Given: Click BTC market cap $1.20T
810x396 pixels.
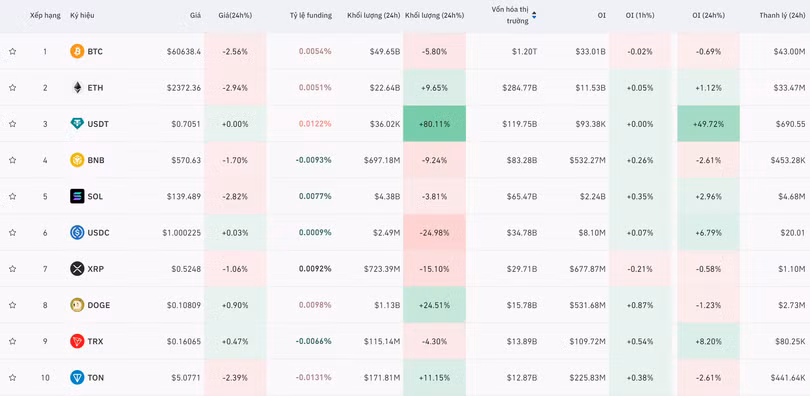Looking at the screenshot, I should [x=523, y=52].
